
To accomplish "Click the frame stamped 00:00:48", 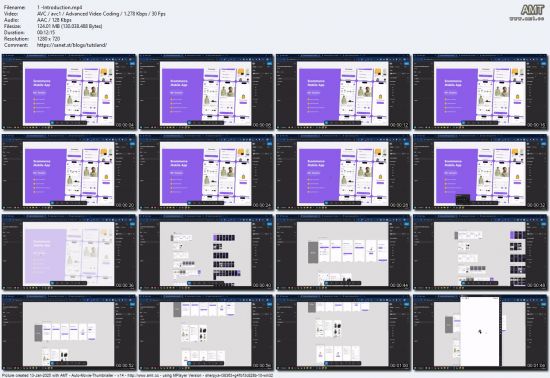I will [x=481, y=252].
